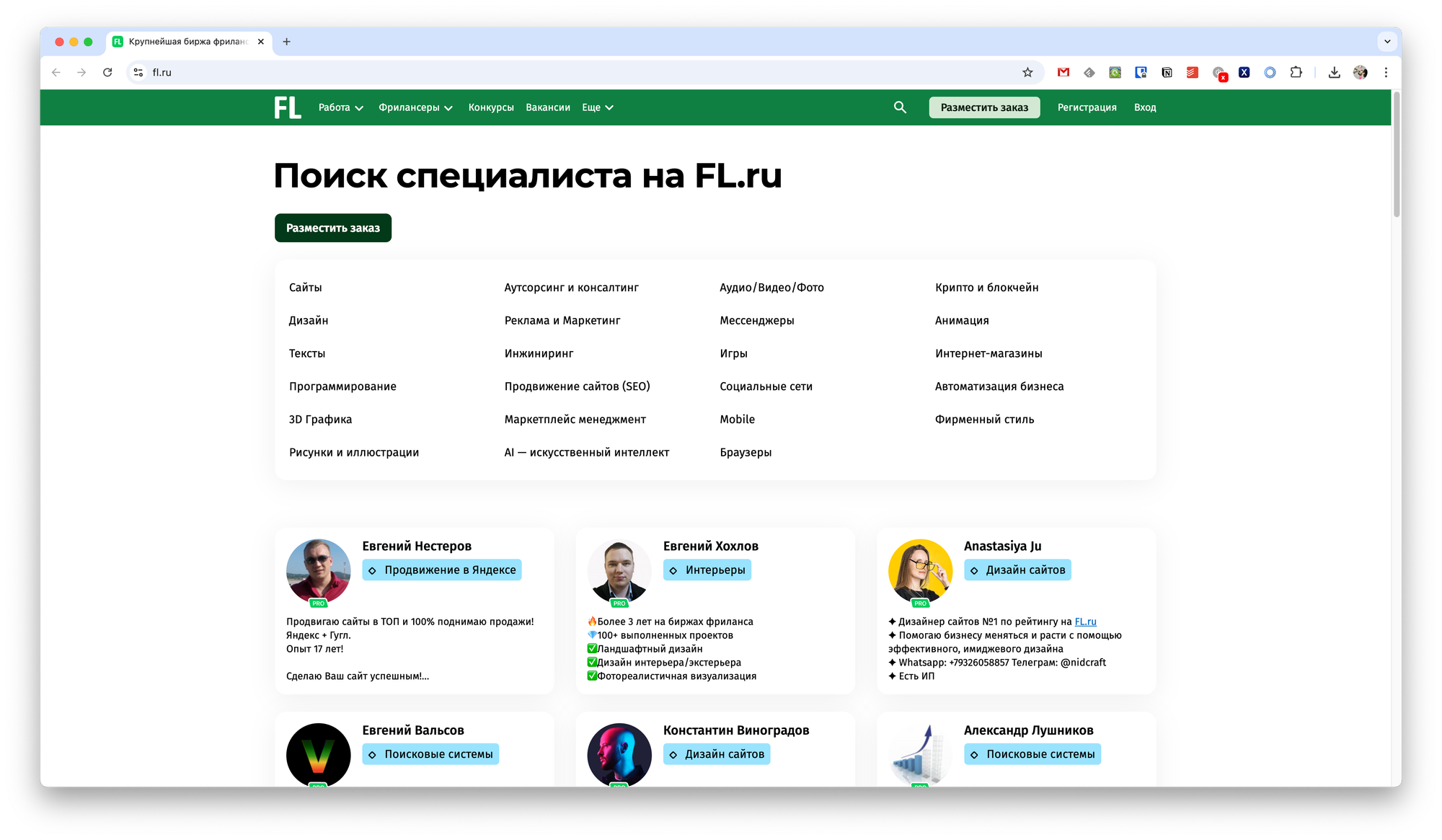Viewport: 1442px width, 840px height.
Task: Open the Notion extension icon
Action: (1167, 72)
